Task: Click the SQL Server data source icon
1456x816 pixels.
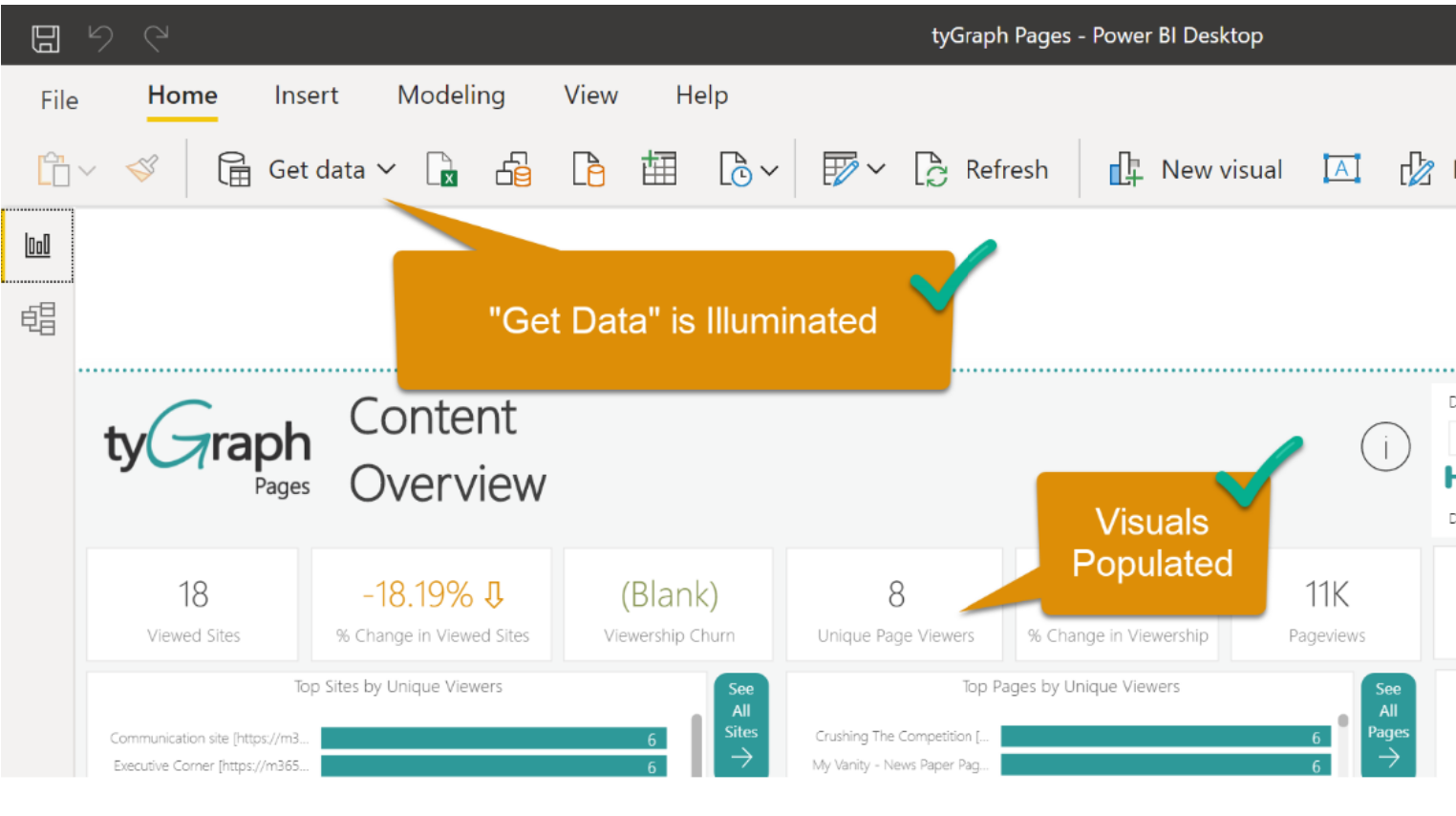Action: pyautogui.click(x=589, y=169)
